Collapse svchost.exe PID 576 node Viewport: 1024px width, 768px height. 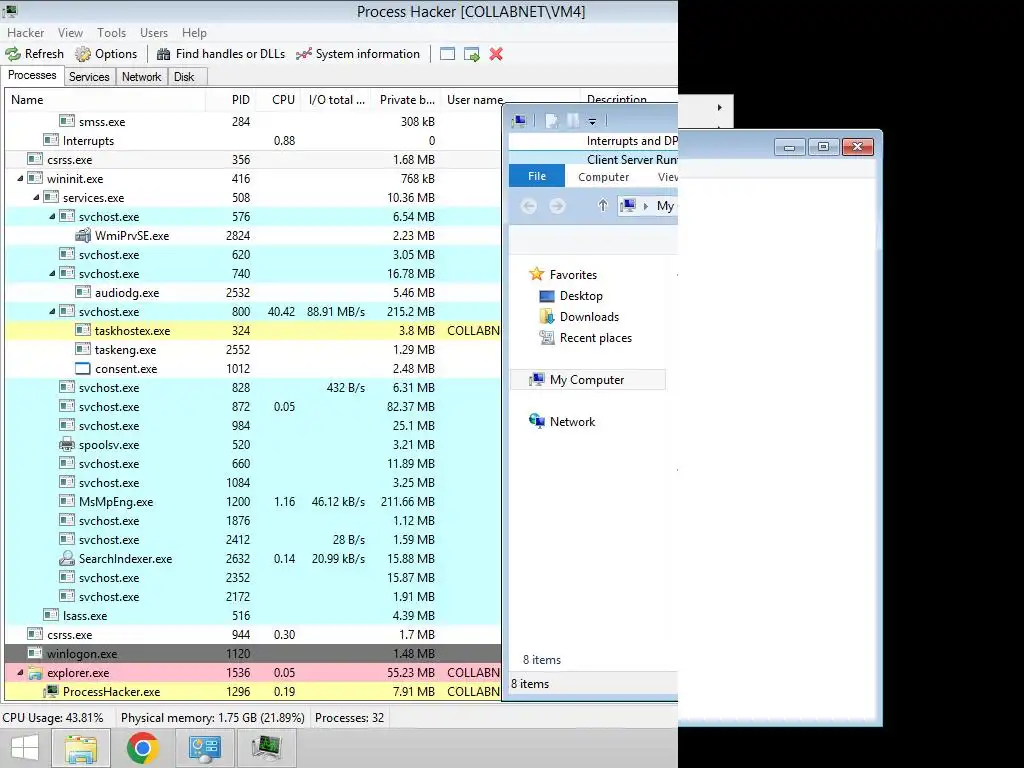point(52,216)
